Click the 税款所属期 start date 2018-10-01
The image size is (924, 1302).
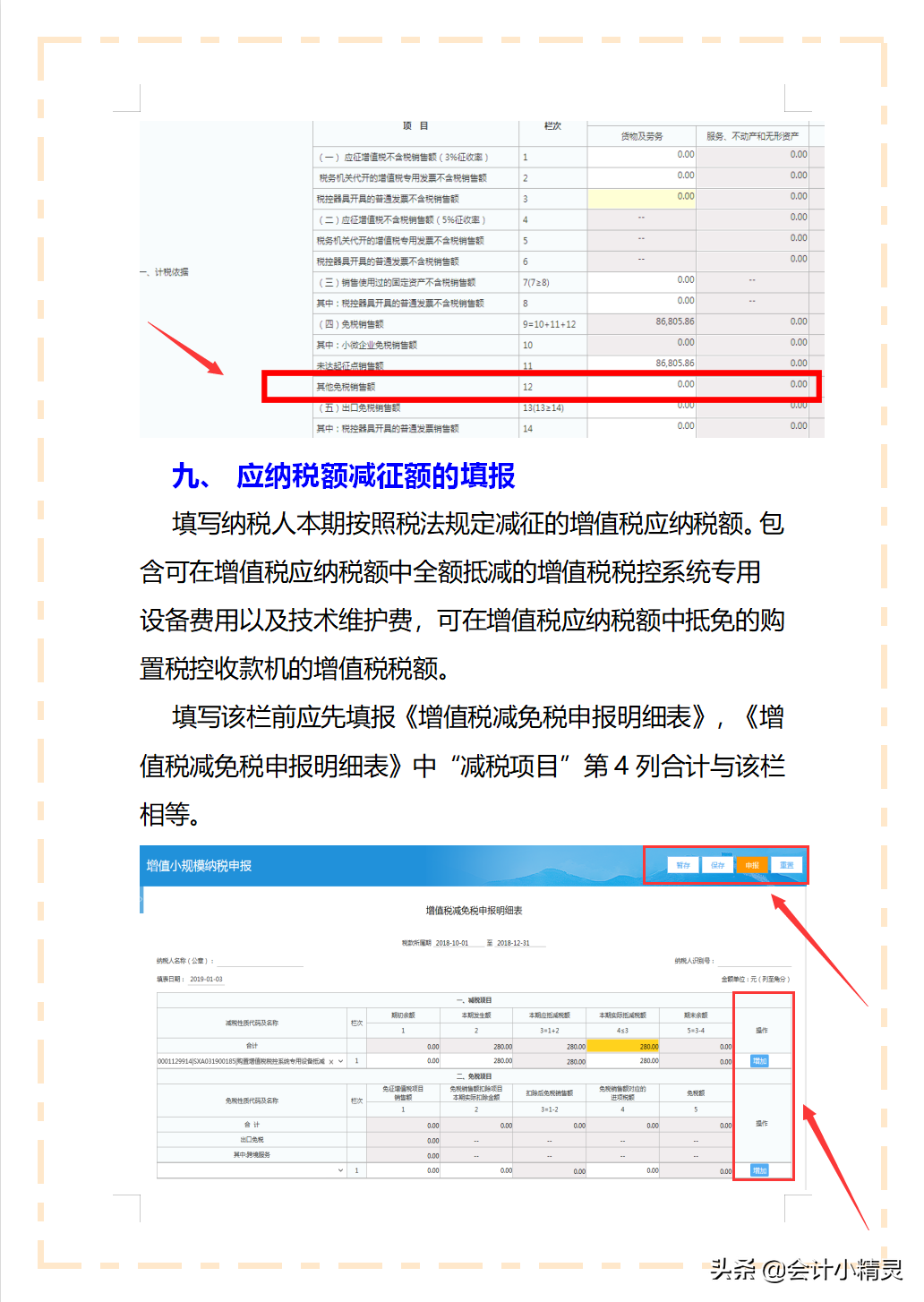click(452, 943)
